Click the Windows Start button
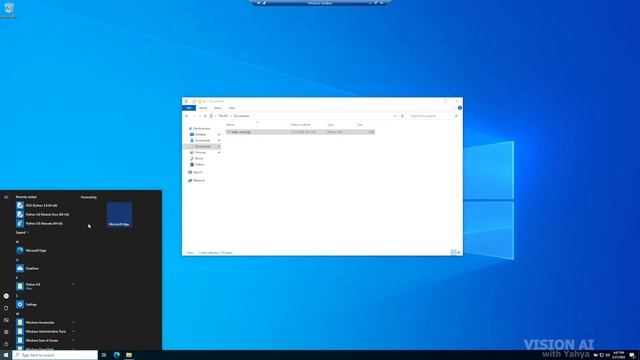640x360 pixels. coord(6,355)
